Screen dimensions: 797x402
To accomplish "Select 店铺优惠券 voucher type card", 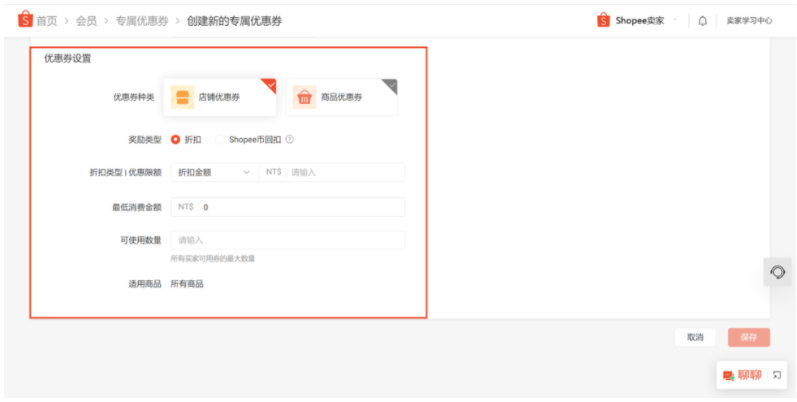I will click(x=220, y=97).
